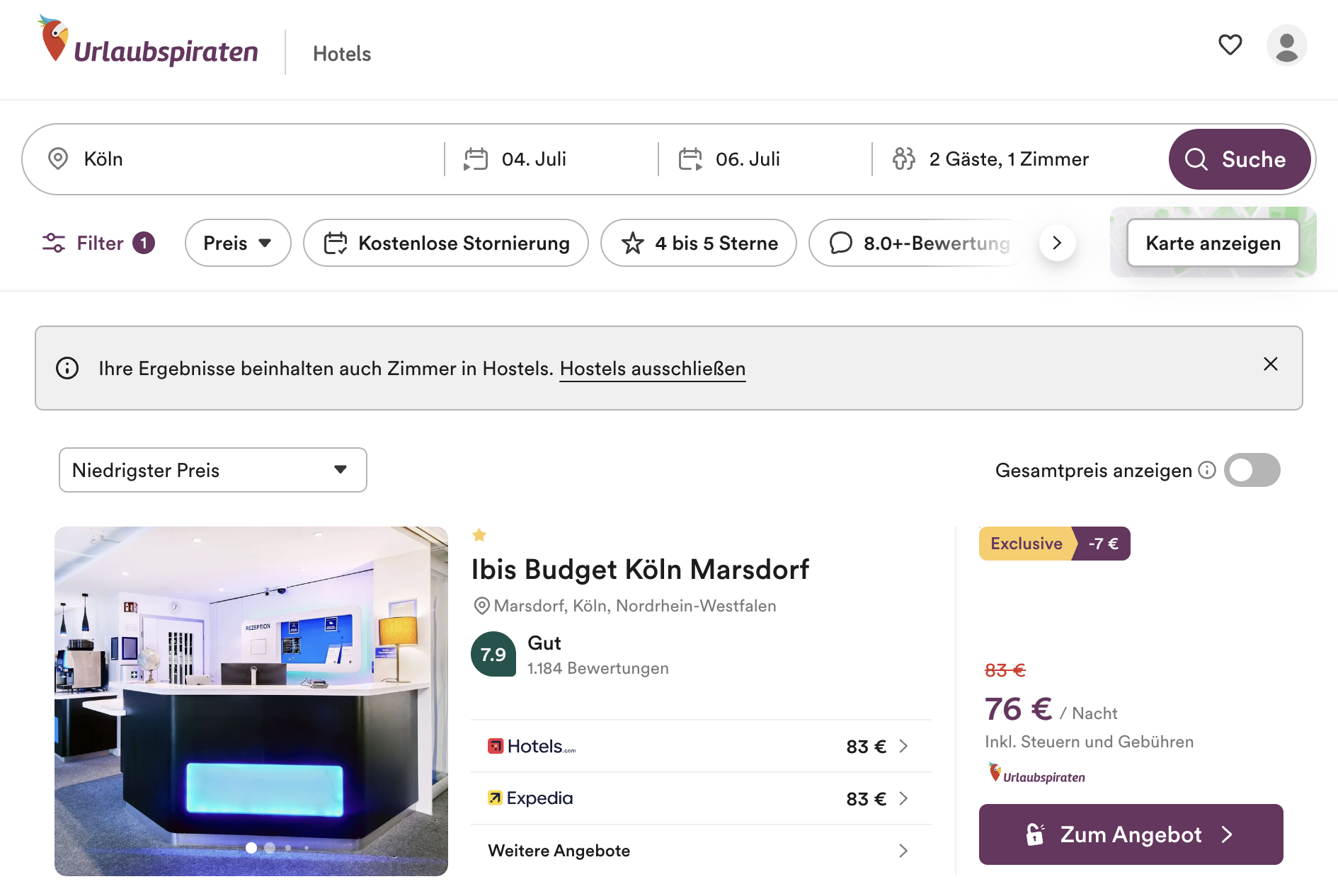Click the location pin icon beside Köln
1338x896 pixels.
(x=58, y=159)
